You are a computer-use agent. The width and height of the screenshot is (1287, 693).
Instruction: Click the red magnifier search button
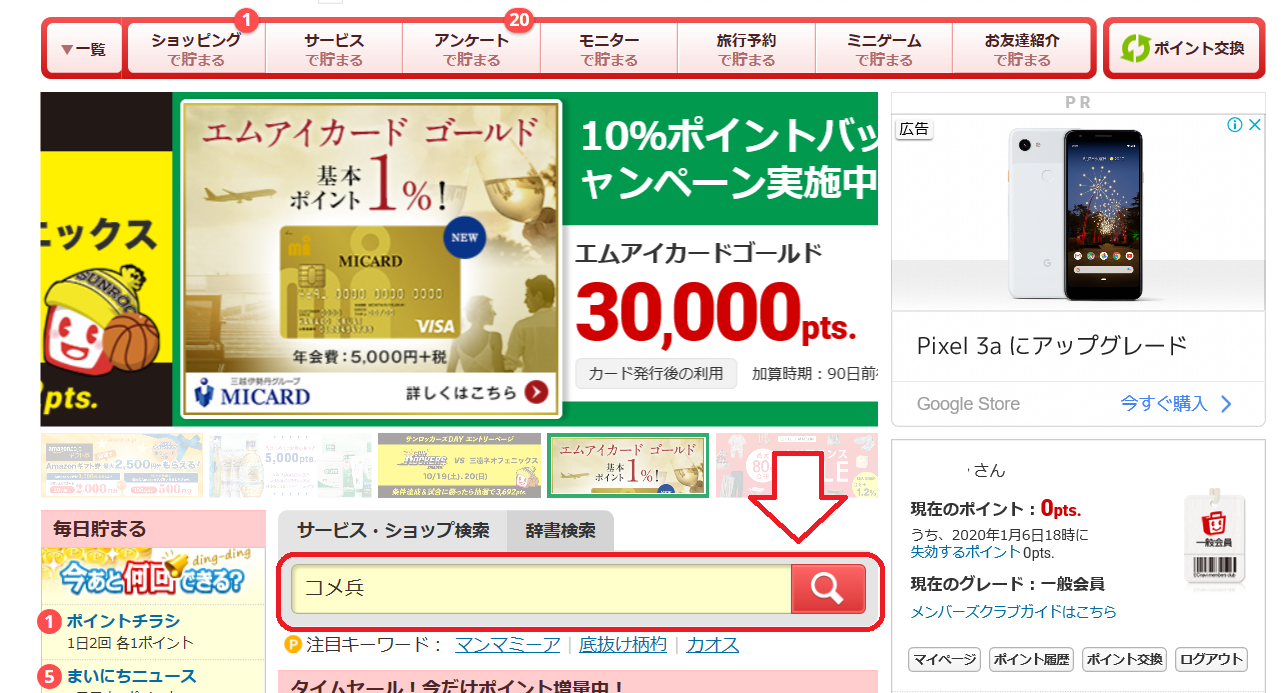pos(828,589)
